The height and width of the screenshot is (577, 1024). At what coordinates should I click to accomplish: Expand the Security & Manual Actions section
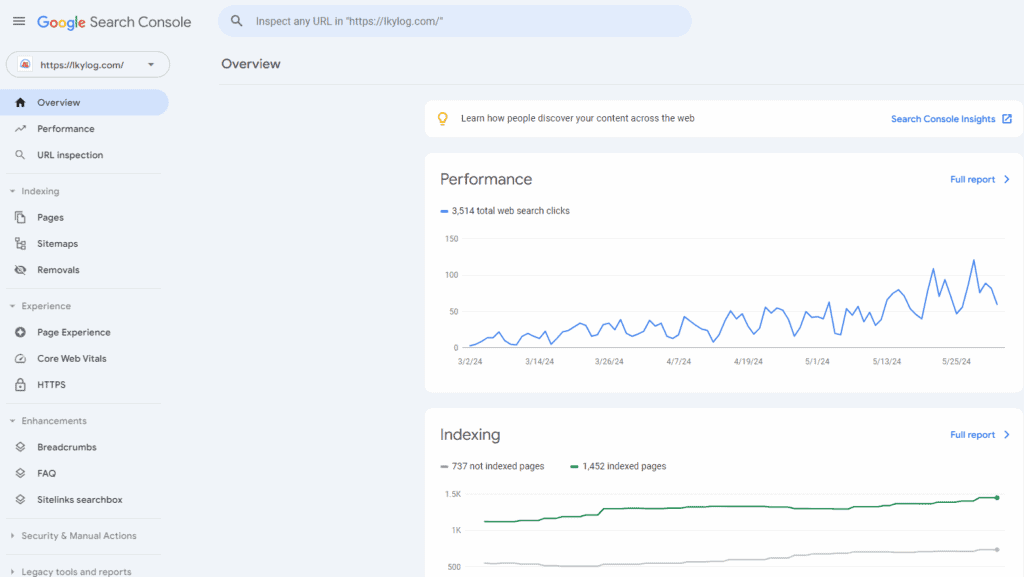click(x=12, y=536)
